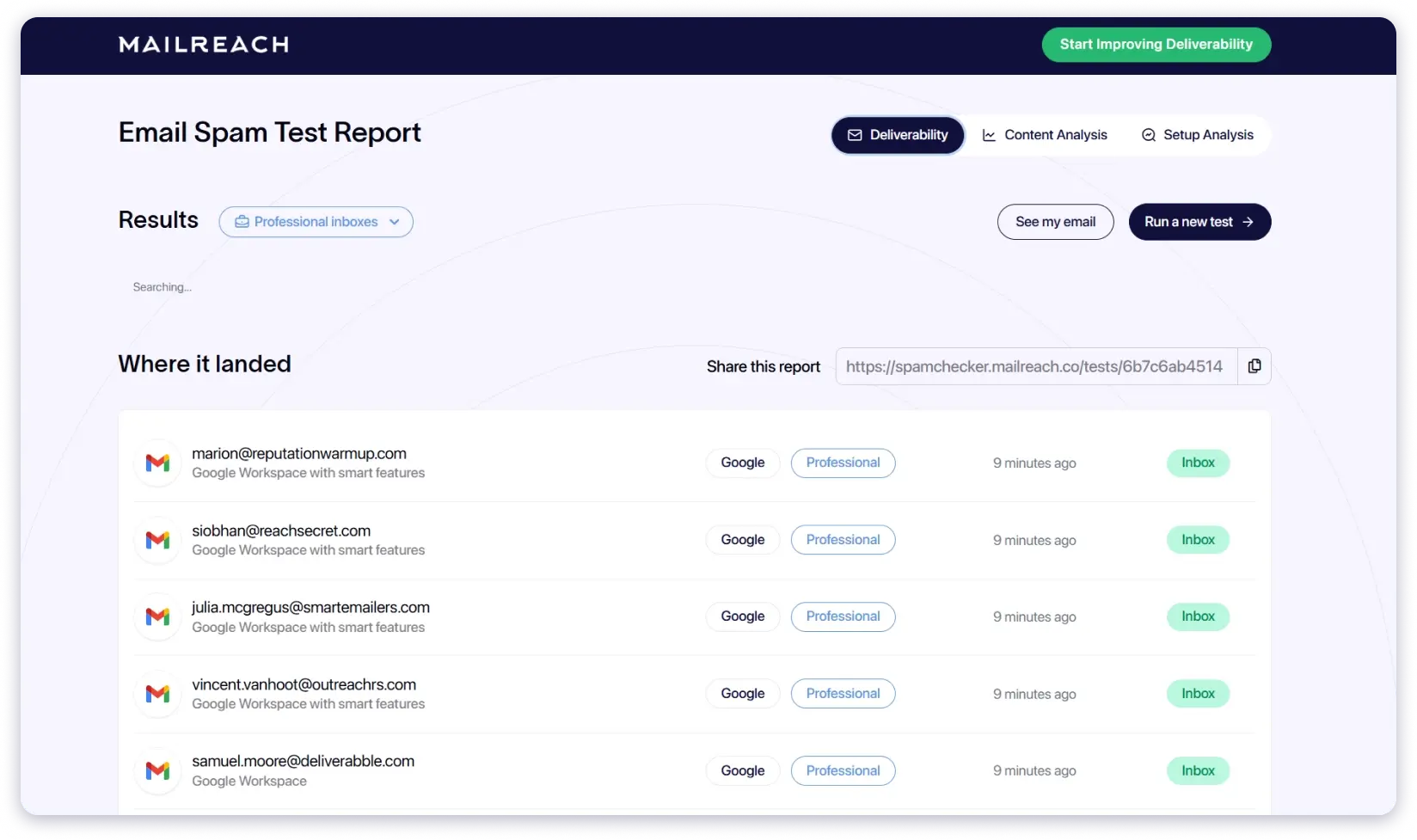This screenshot has width=1417, height=840.
Task: Click Google tag in siobhan row
Action: click(743, 540)
